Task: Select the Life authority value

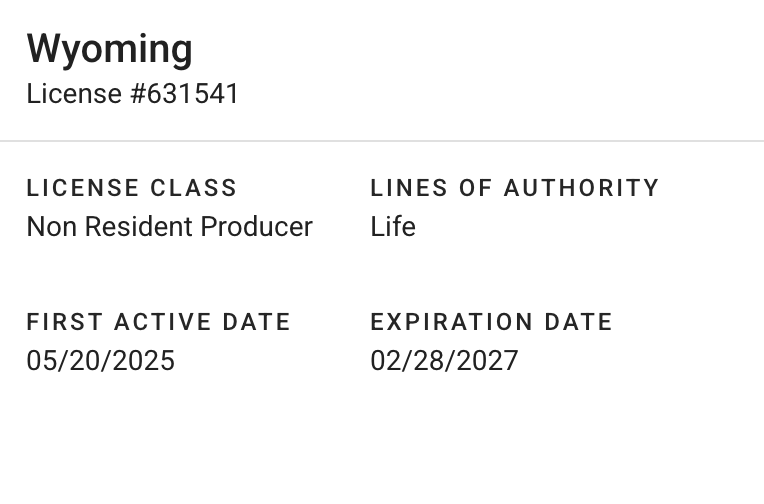Action: click(393, 227)
